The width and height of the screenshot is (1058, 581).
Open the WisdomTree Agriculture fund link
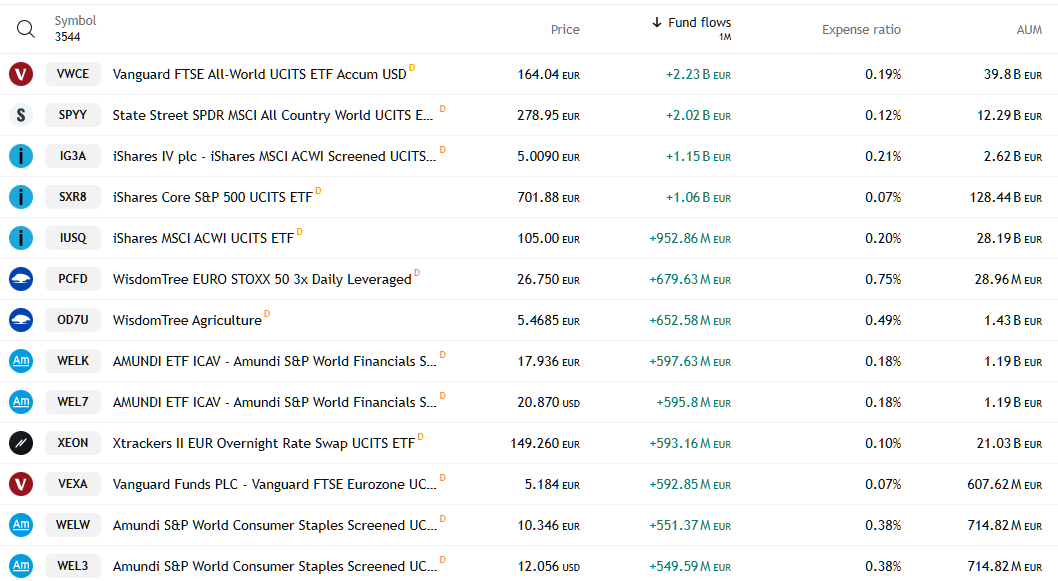(187, 321)
